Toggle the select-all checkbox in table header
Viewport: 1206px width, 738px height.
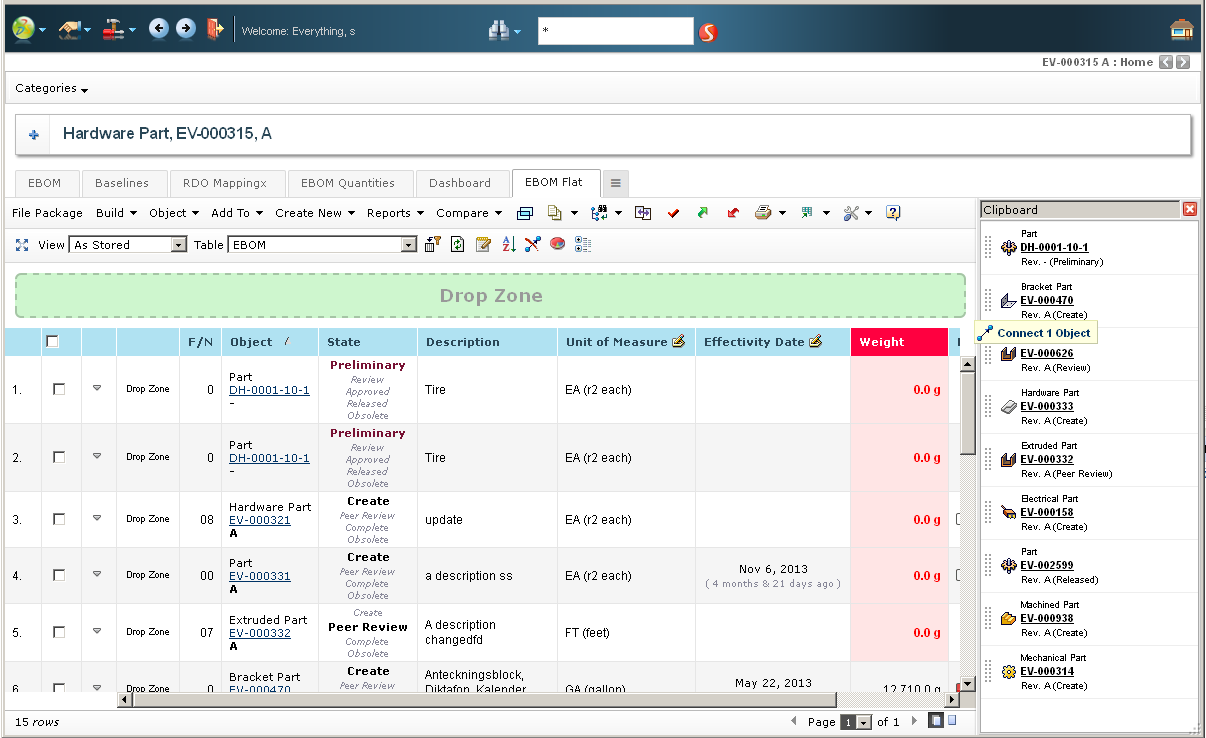[x=53, y=342]
